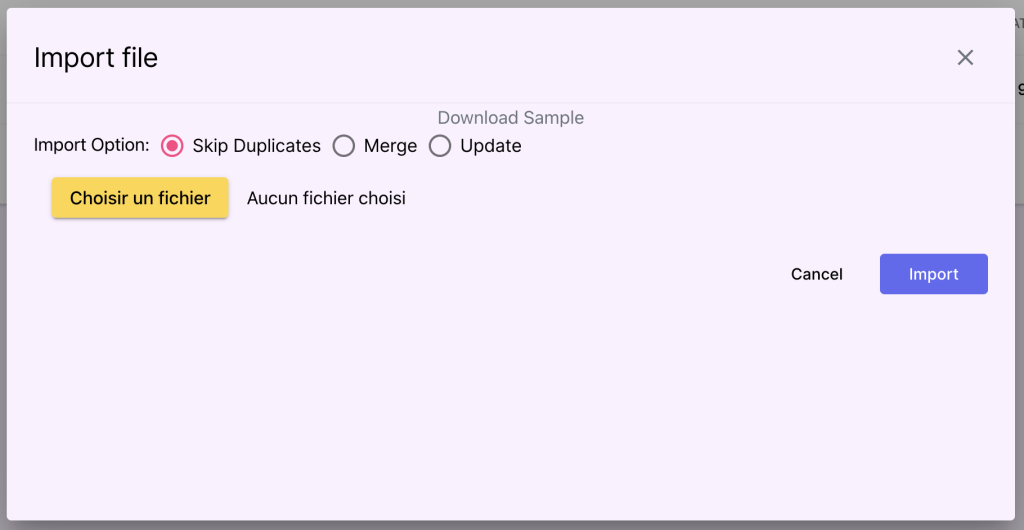Click the Download Sample link
The height and width of the screenshot is (530, 1024).
coord(510,118)
